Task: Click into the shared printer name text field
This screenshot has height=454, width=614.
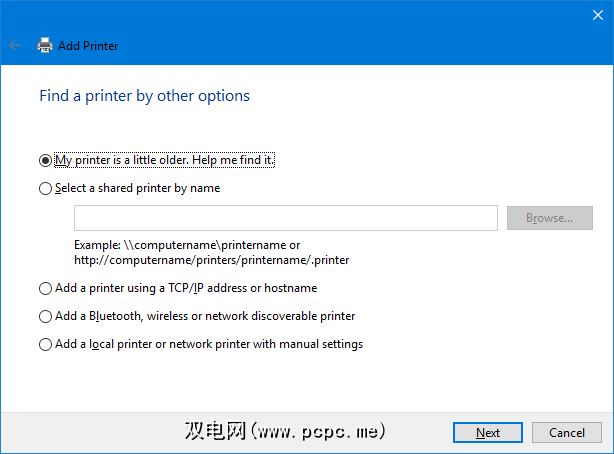Action: (x=285, y=218)
